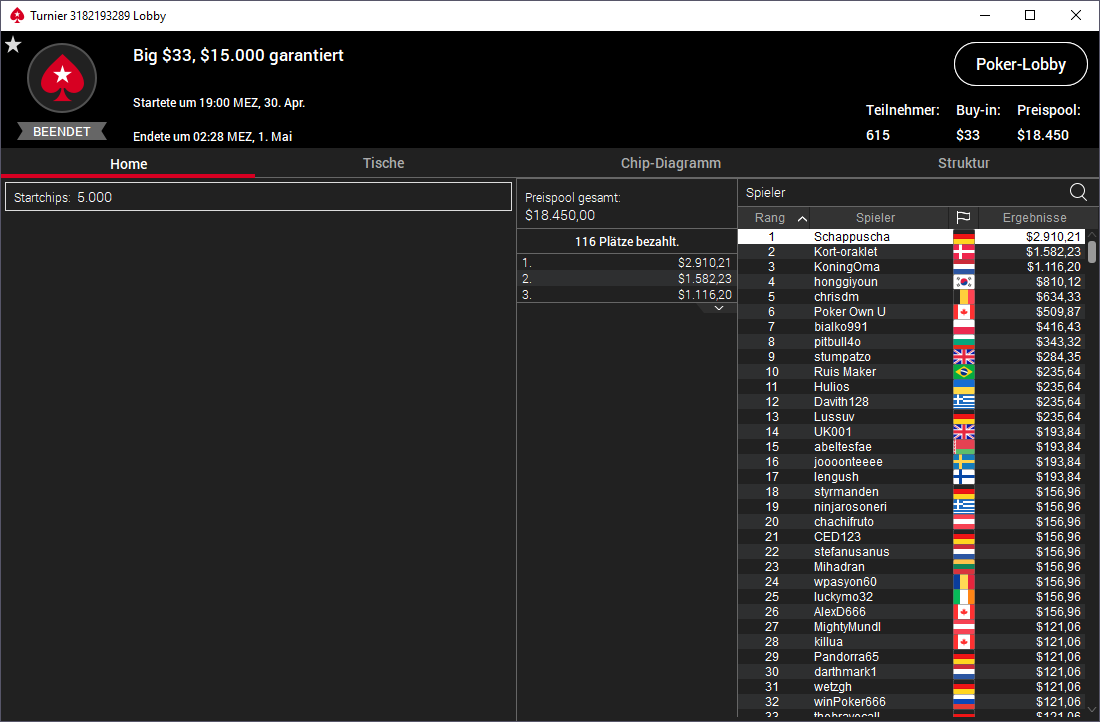Open the Poker-Lobby button
Image resolution: width=1100 pixels, height=722 pixels.
point(1021,65)
